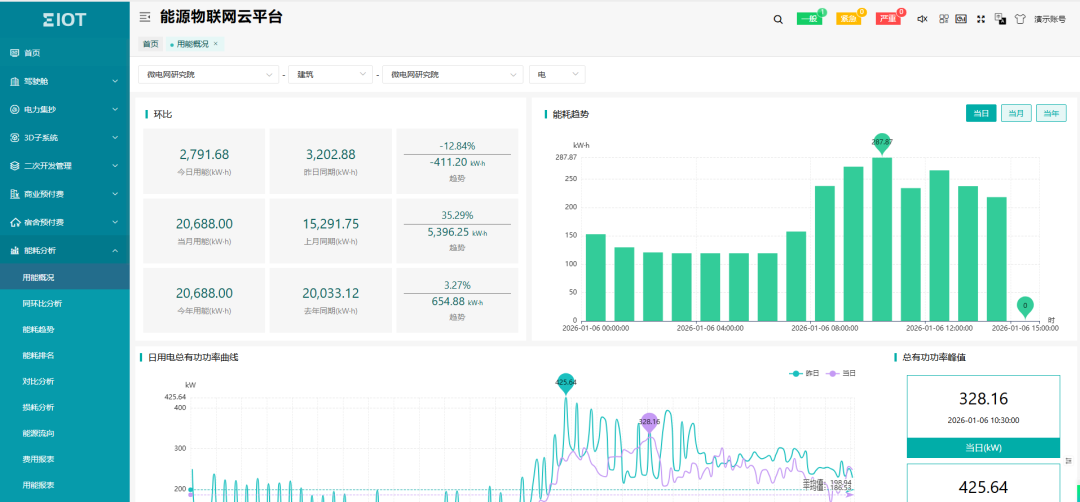Screen dimensions: 1080x502
Task: Open theme settings via the T-shirt icon
Action: [x=1019, y=18]
